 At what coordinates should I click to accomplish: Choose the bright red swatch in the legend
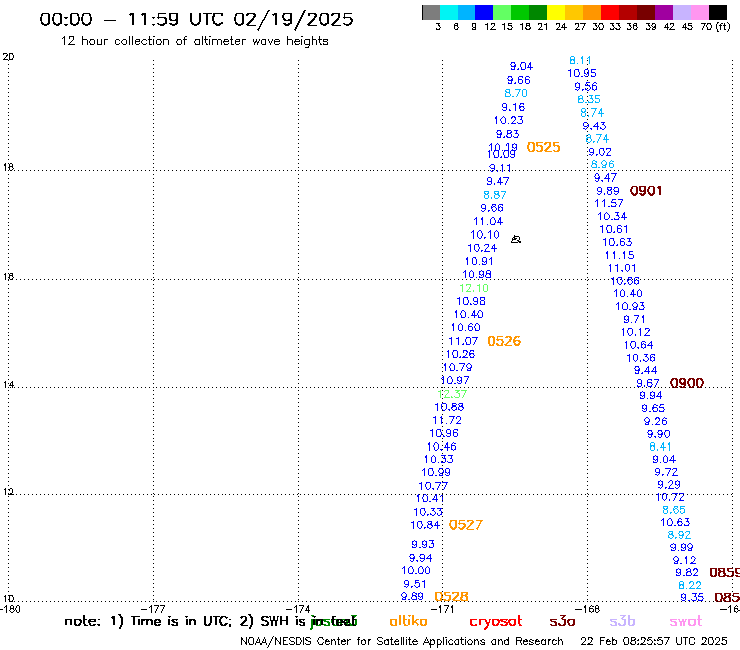point(609,12)
